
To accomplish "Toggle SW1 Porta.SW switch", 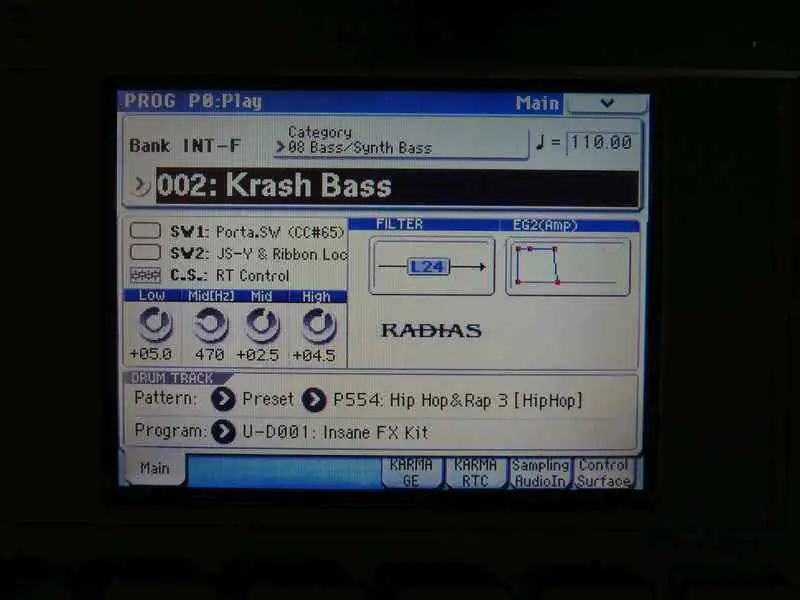I will 146,231.
